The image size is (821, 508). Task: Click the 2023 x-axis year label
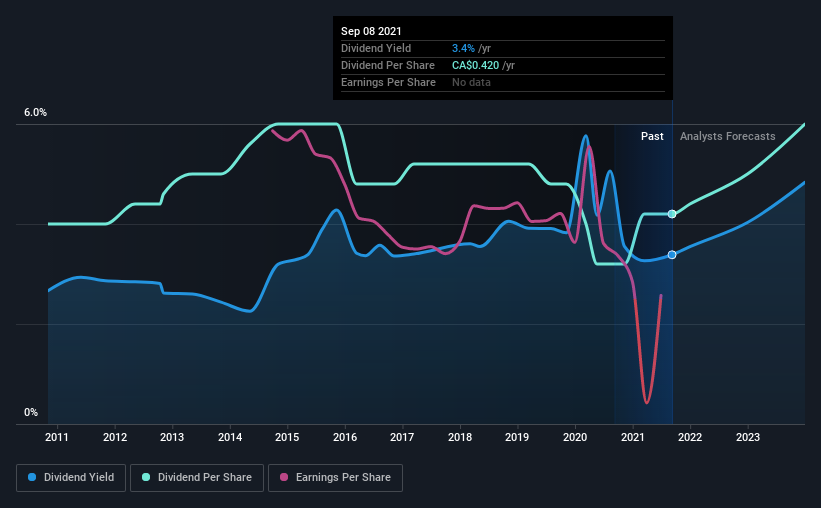(748, 437)
